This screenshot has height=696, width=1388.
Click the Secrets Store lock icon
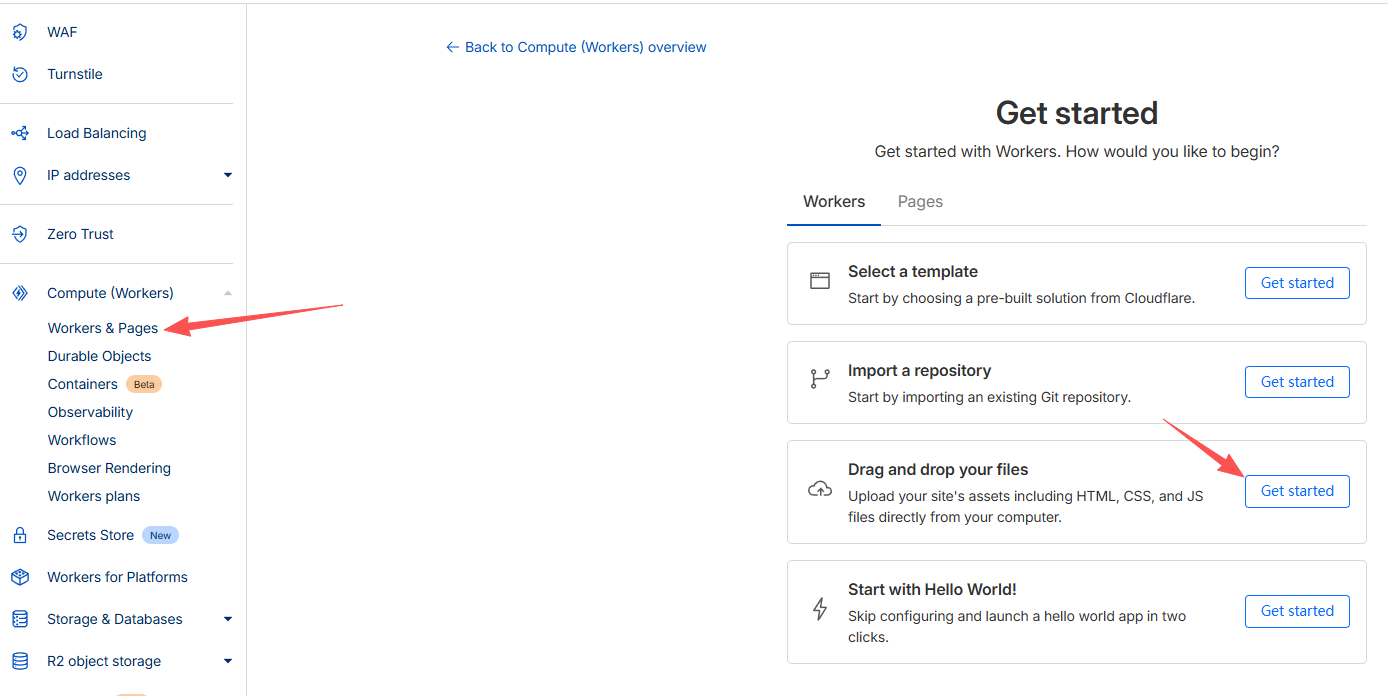(x=19, y=535)
